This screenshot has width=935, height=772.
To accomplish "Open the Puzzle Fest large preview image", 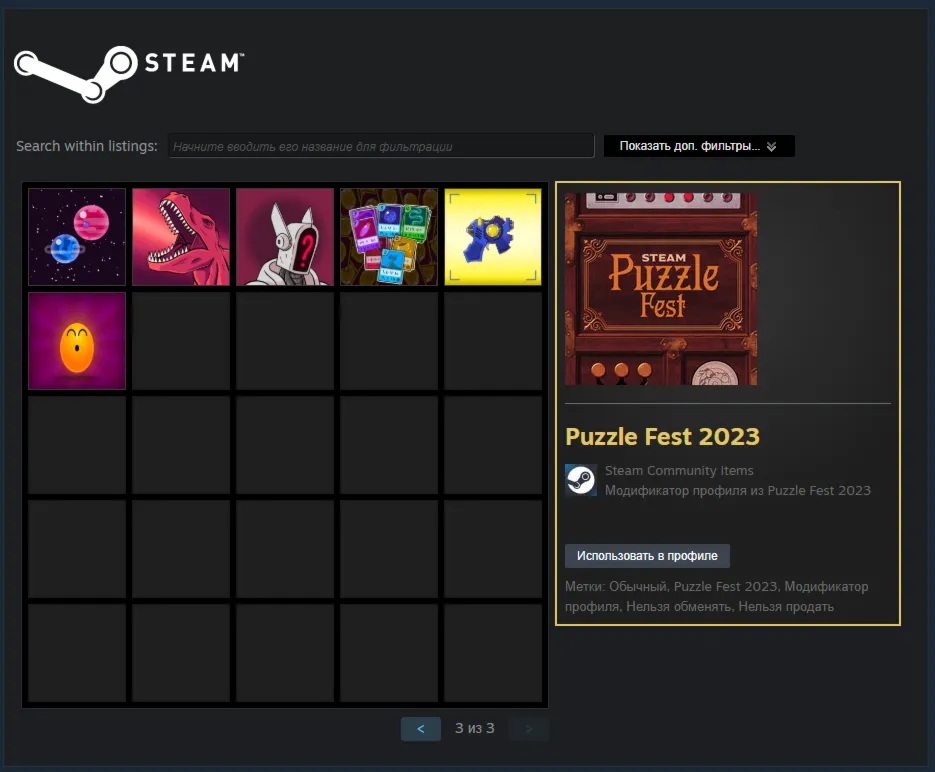I will [x=661, y=289].
